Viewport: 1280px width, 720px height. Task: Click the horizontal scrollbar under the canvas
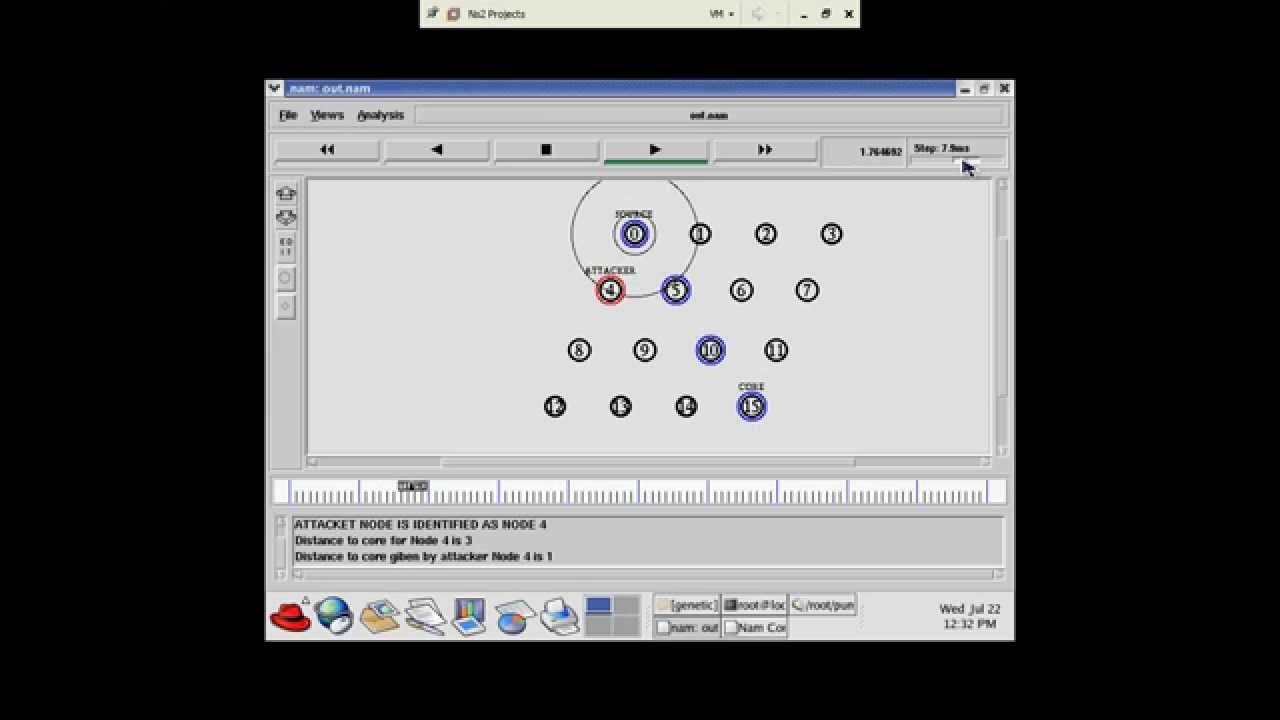click(x=648, y=462)
